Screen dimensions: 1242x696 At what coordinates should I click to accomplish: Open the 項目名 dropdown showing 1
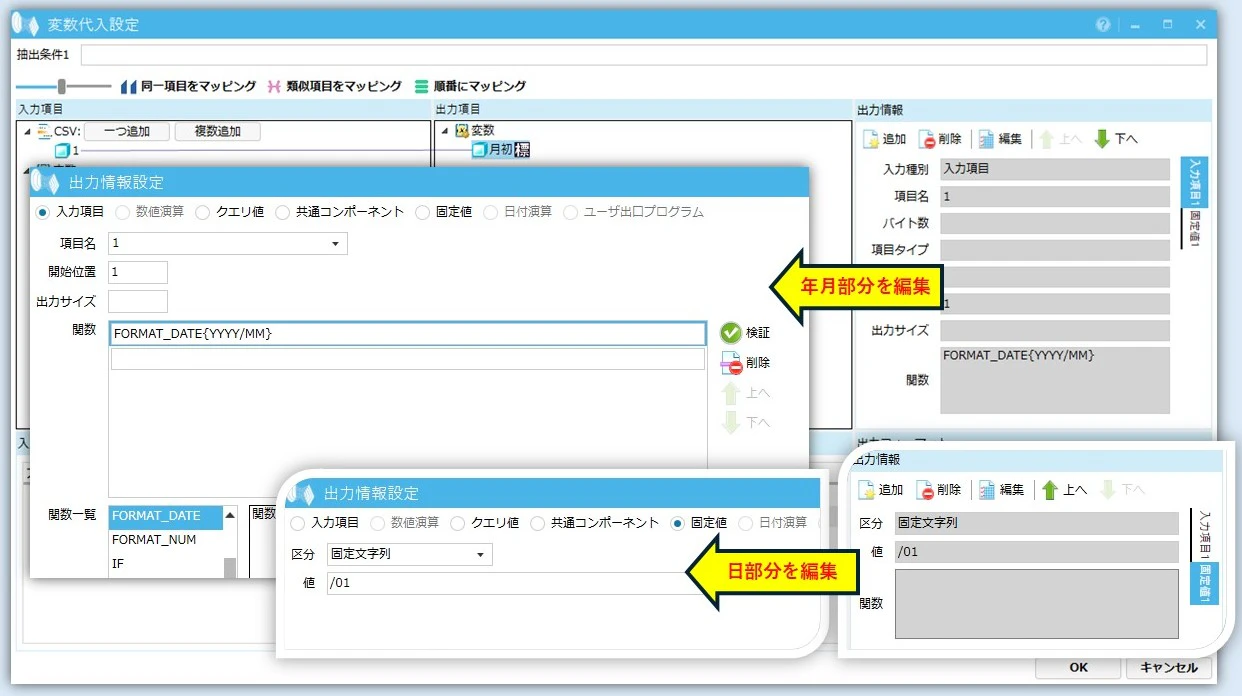[x=334, y=243]
